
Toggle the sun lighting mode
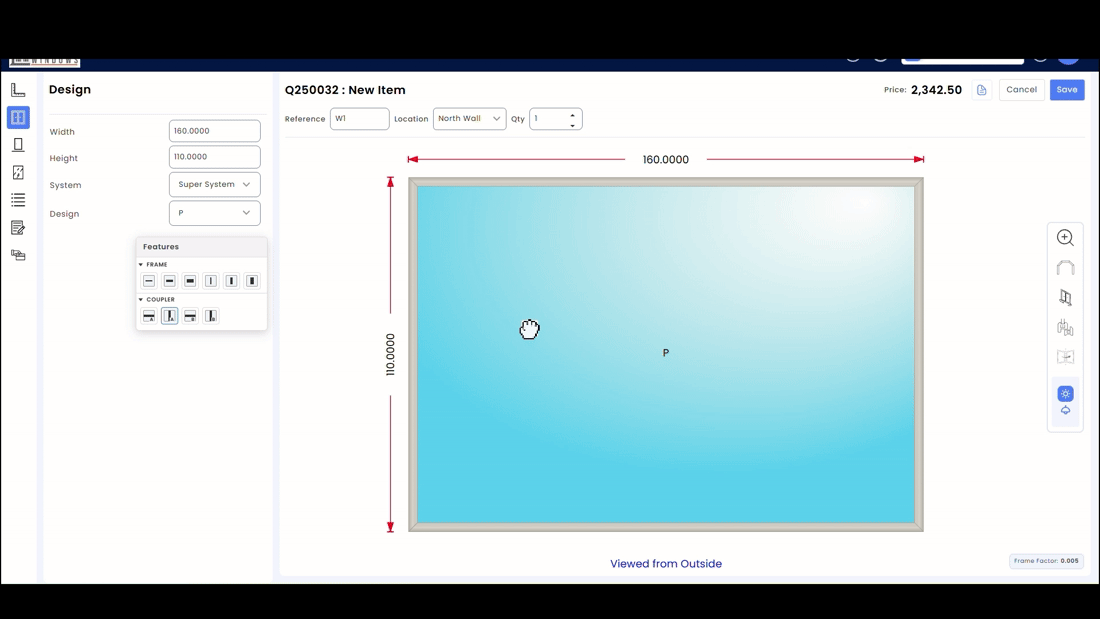click(1065, 394)
